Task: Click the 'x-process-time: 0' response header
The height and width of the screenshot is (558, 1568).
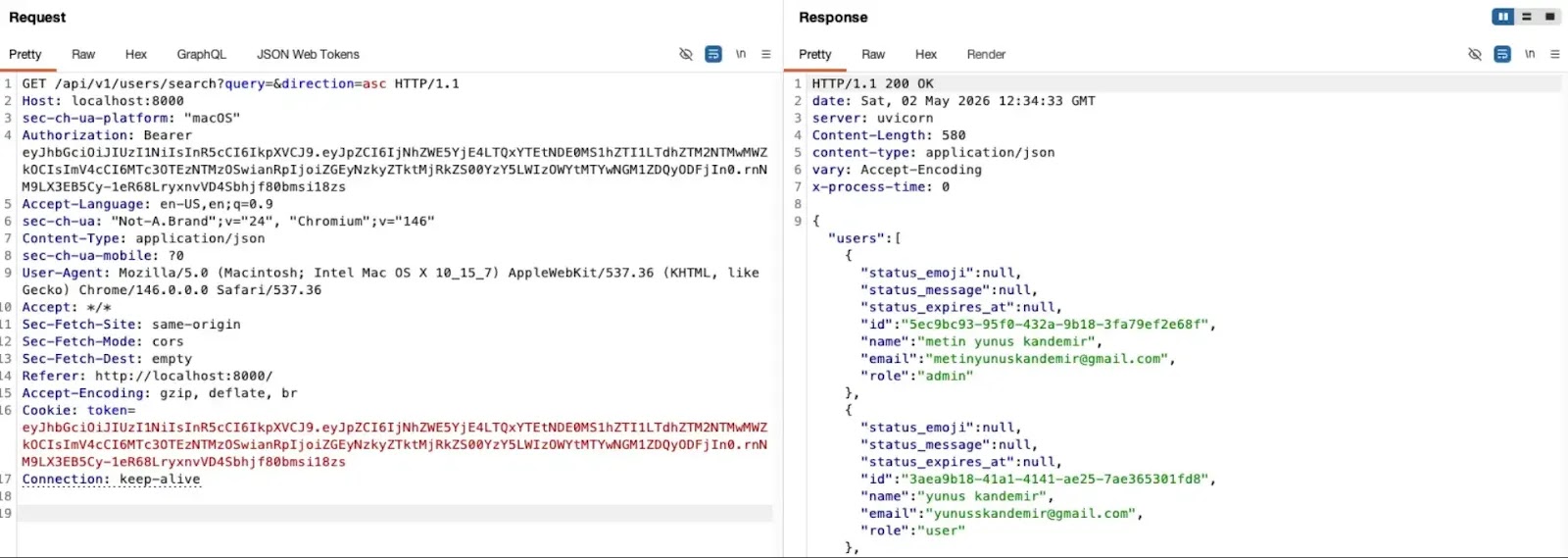Action: 880,186
